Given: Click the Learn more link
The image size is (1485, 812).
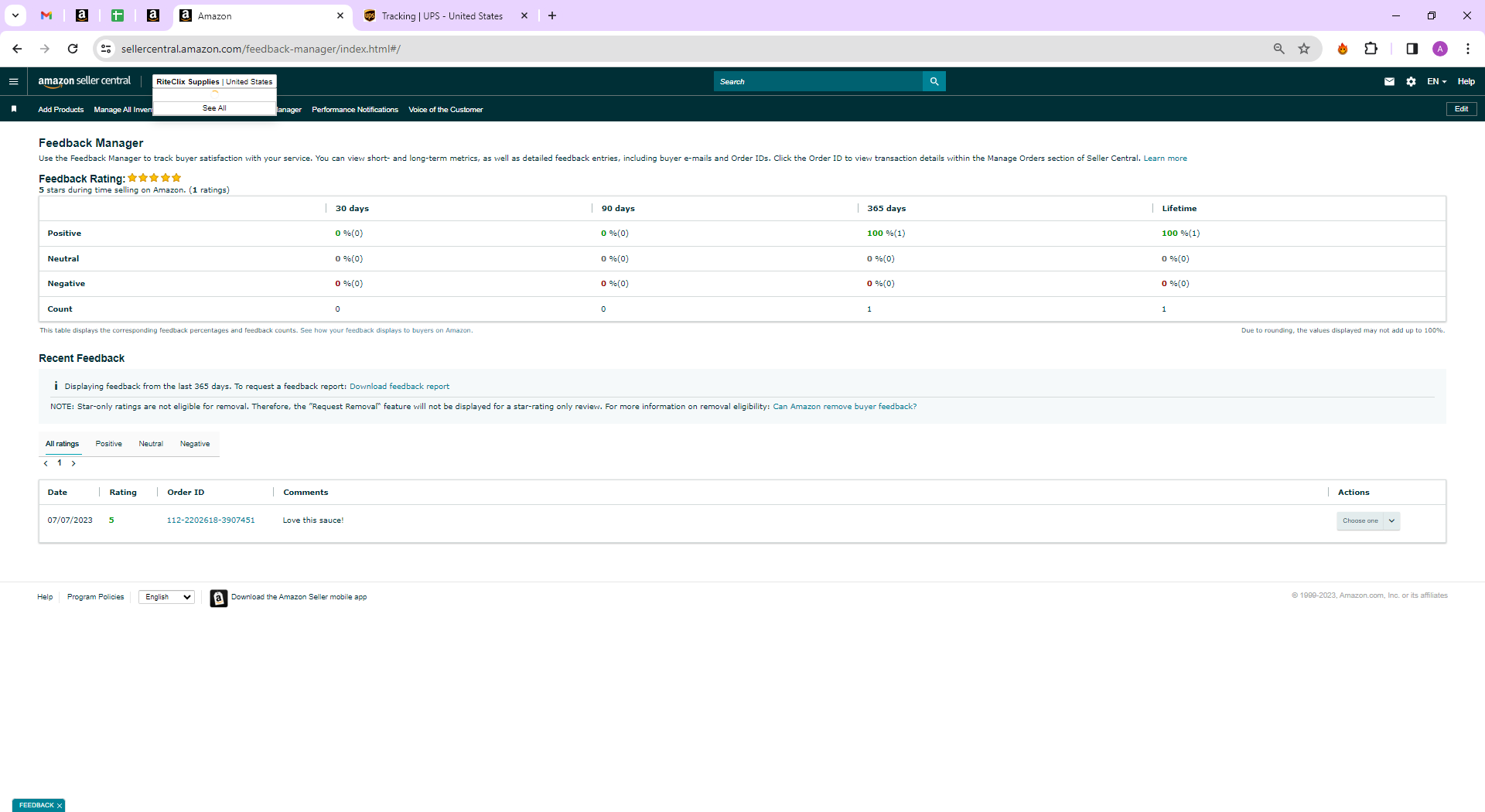Looking at the screenshot, I should [1165, 159].
